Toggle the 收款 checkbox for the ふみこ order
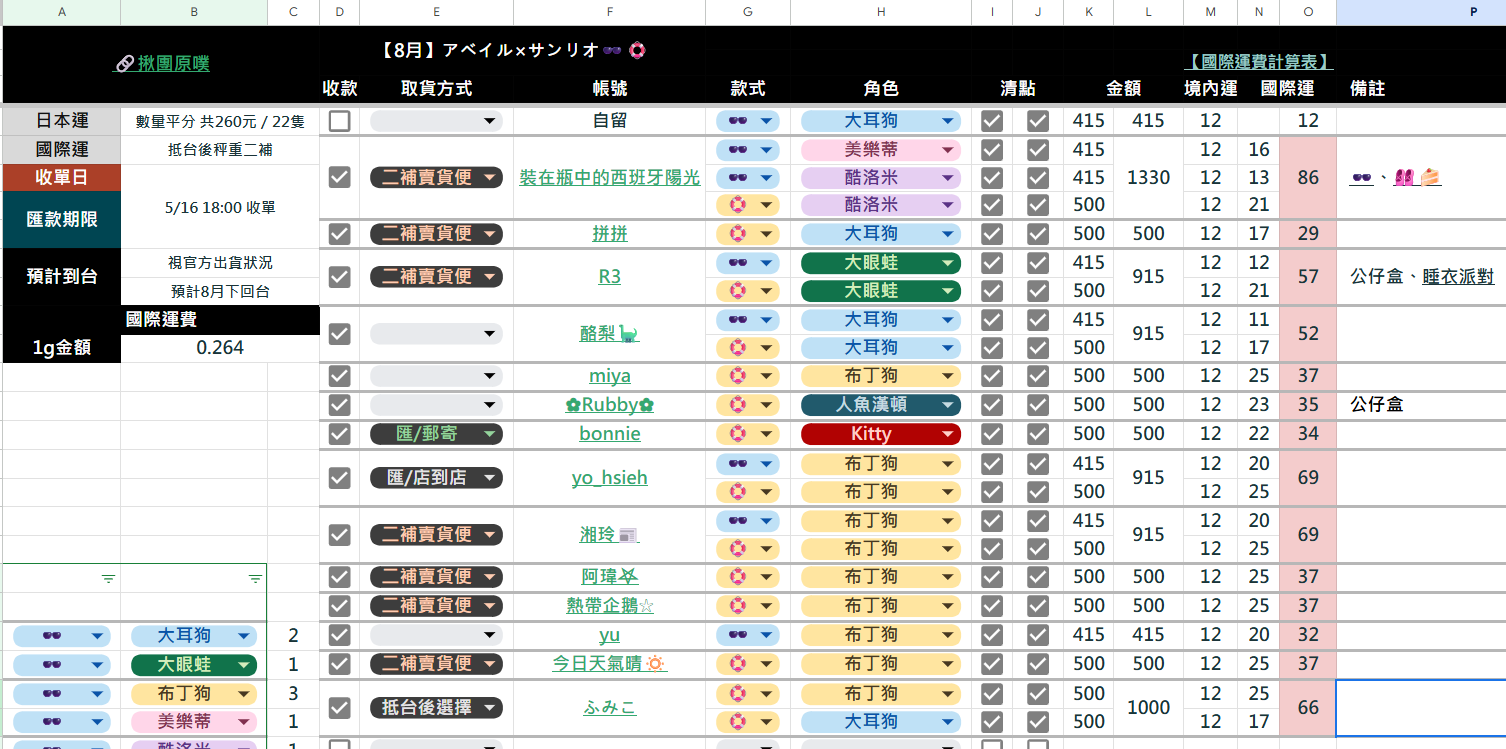 340,707
